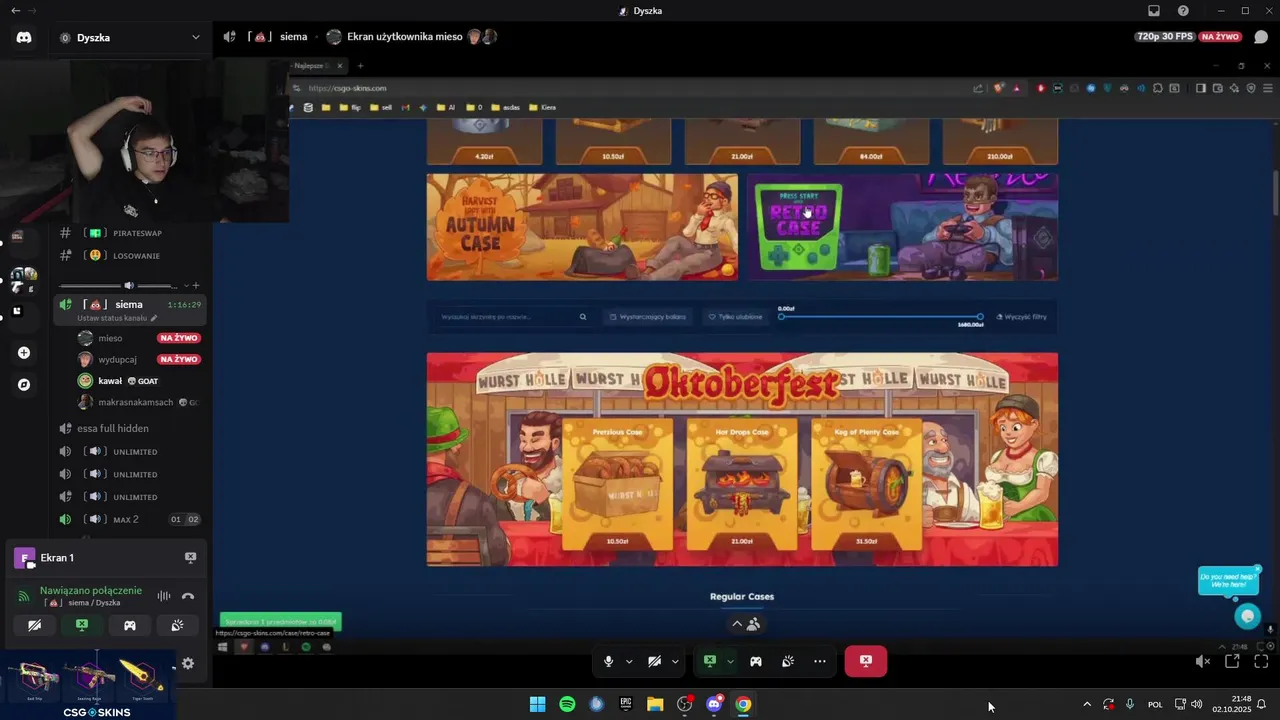
Task: Toggle camera button in voice panel
Action: click(35, 625)
